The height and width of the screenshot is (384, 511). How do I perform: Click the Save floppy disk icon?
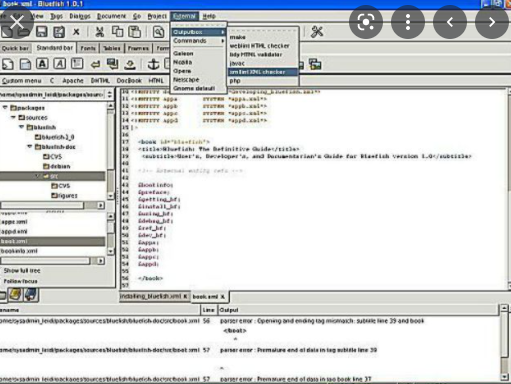pos(42,32)
